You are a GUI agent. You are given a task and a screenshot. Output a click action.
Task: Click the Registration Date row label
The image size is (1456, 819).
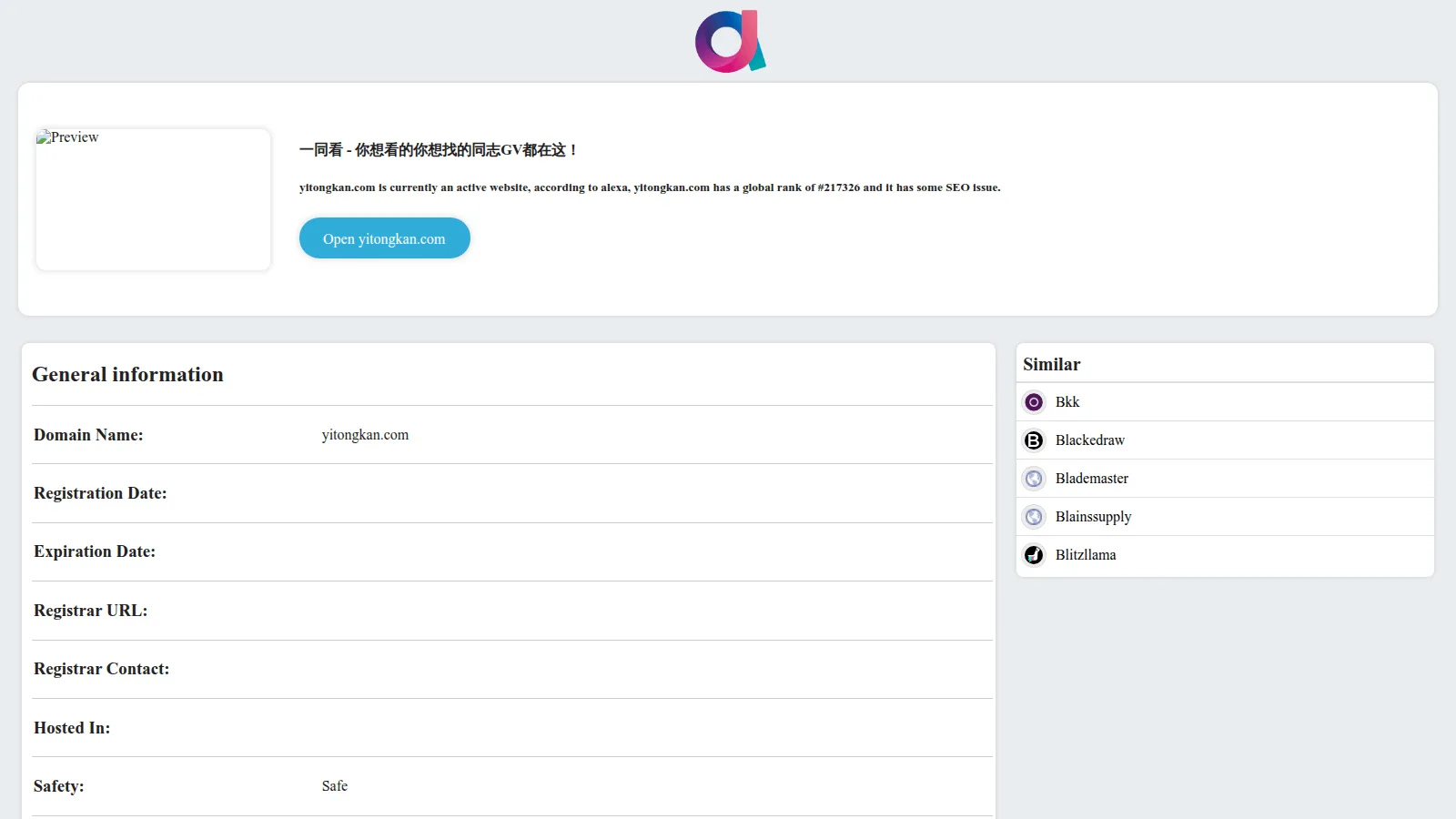(100, 493)
